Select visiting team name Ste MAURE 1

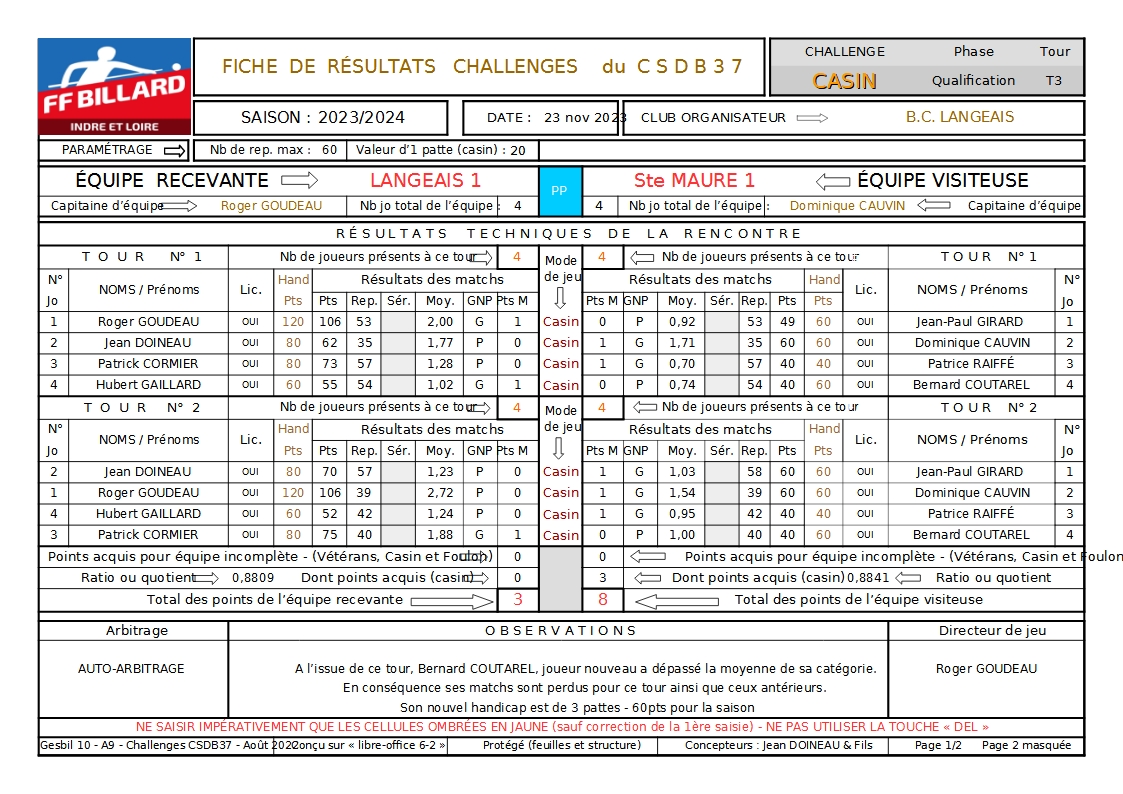[694, 180]
